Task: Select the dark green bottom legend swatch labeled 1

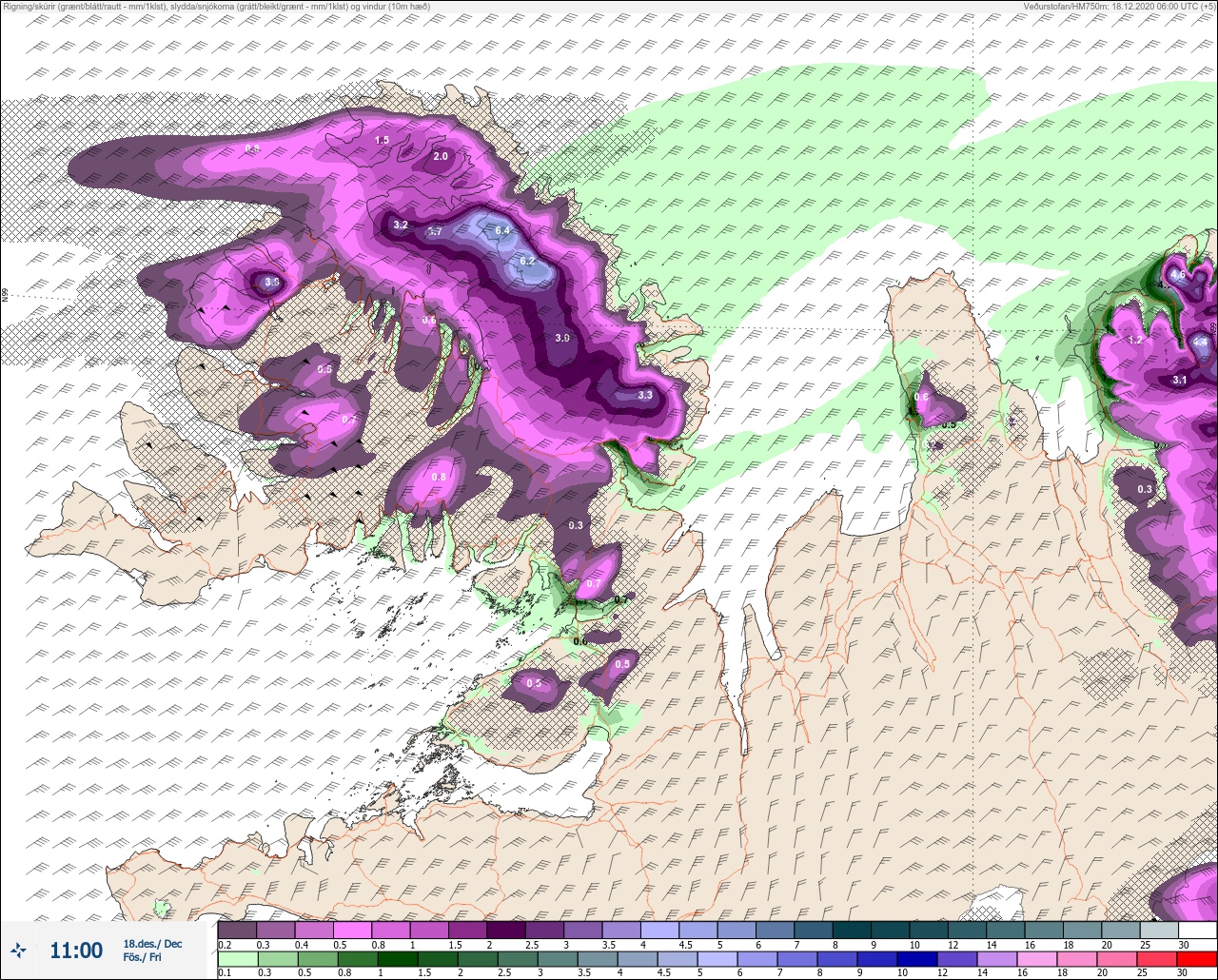Action: 397,958
